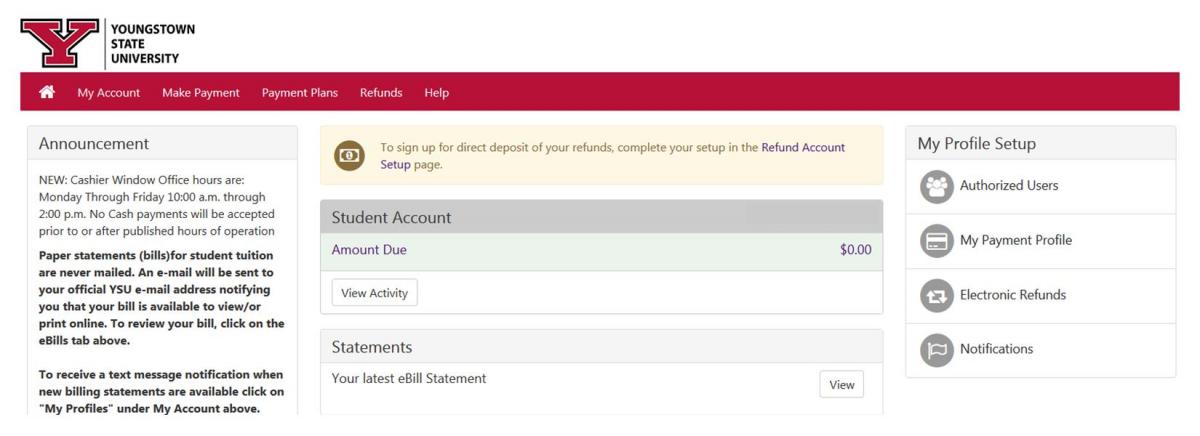1200x436 pixels.
Task: Go to the Payment Plans menu item
Action: pos(299,93)
